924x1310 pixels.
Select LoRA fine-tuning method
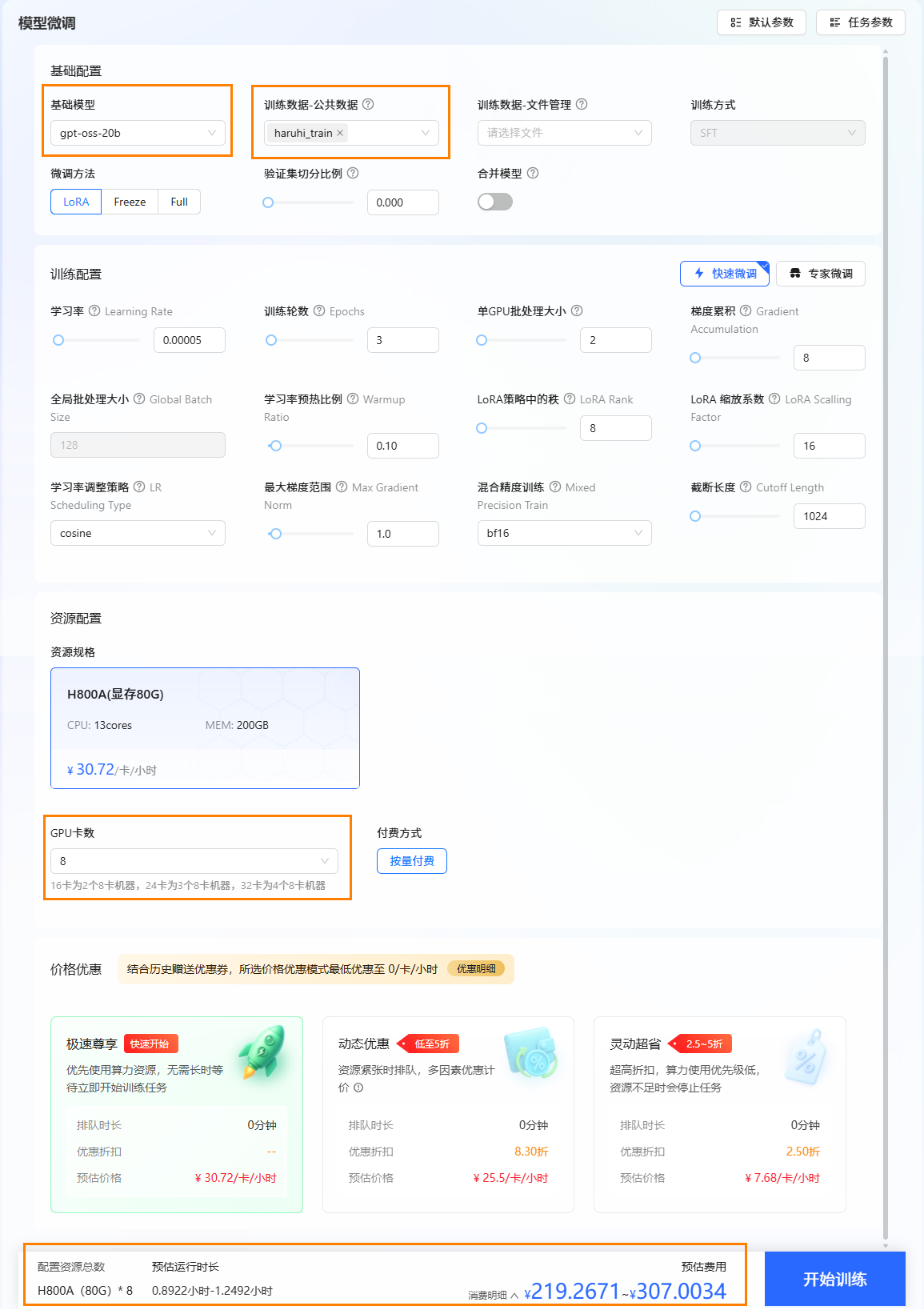[76, 202]
